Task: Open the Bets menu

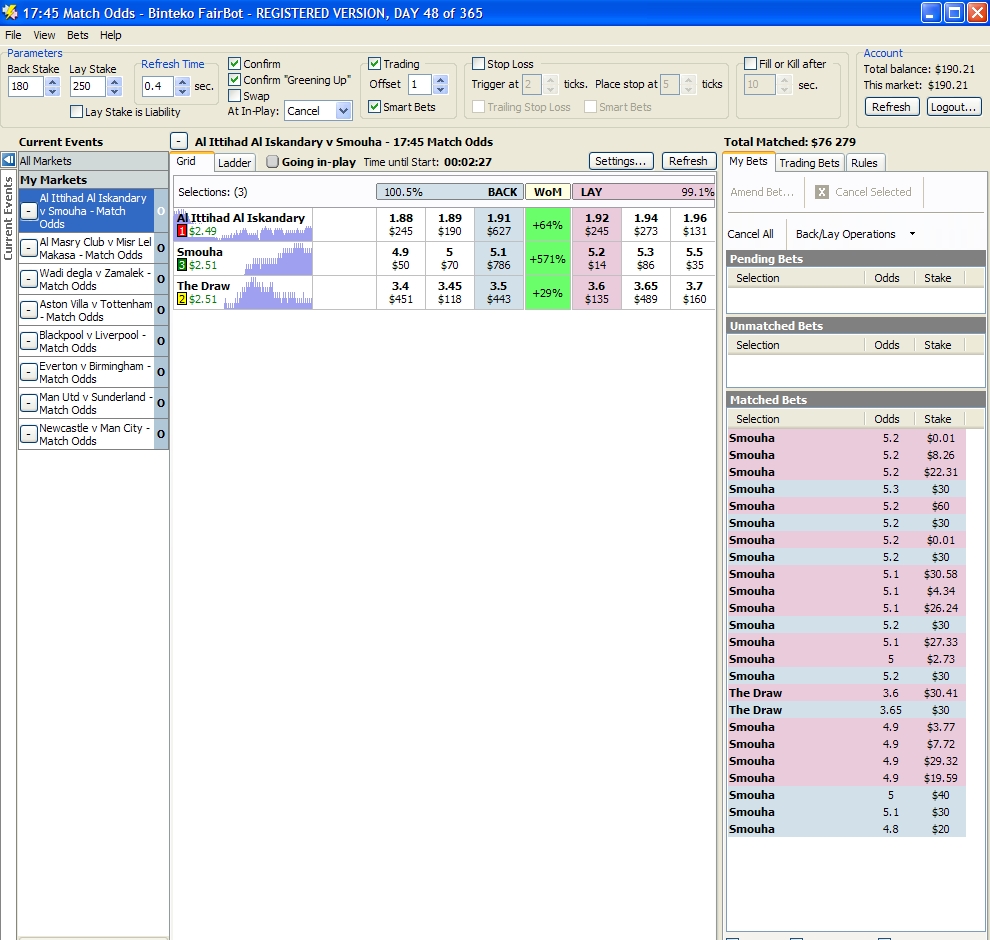Action: [x=78, y=35]
